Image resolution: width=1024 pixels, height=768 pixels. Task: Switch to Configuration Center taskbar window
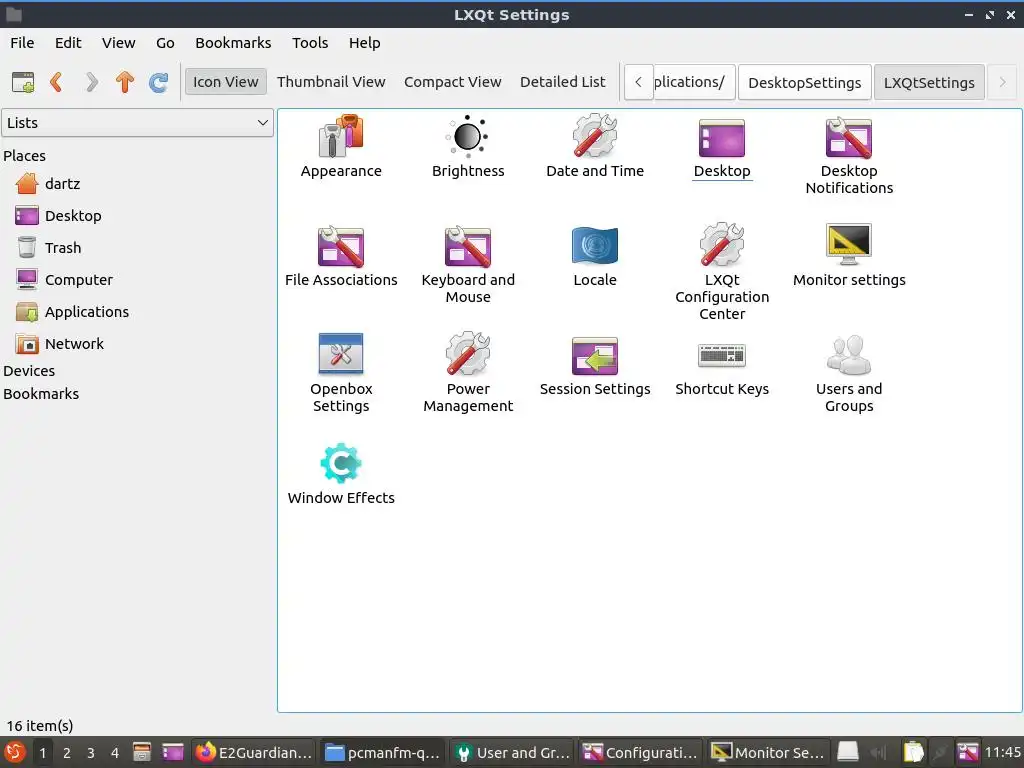[641, 753]
